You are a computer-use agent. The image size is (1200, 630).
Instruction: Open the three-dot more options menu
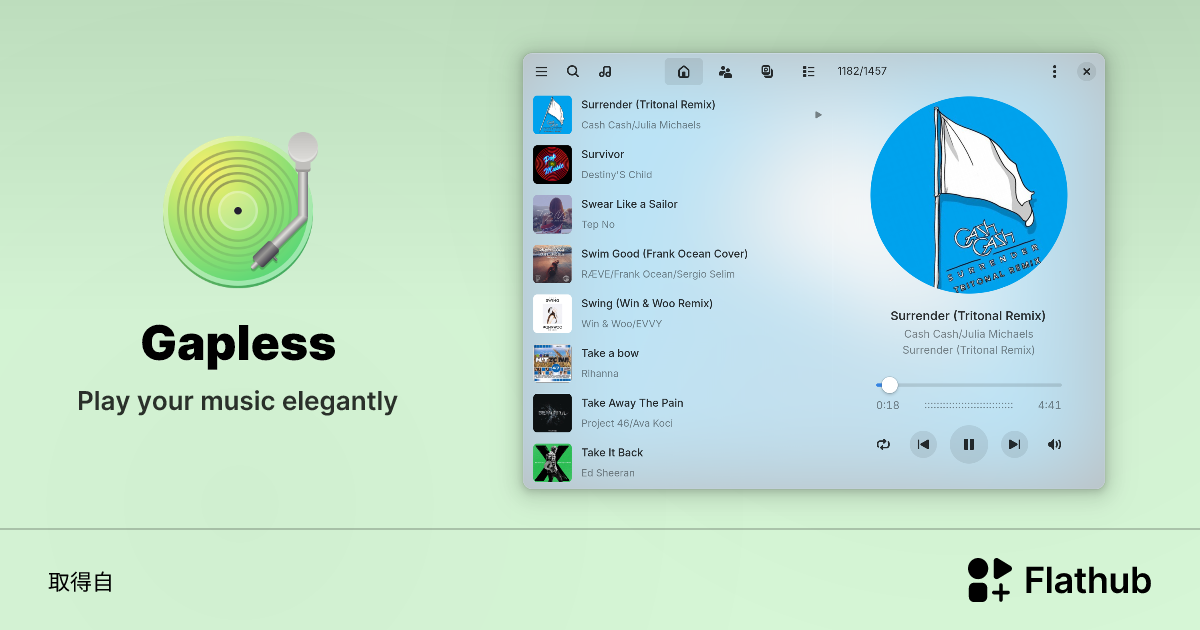tap(1054, 72)
